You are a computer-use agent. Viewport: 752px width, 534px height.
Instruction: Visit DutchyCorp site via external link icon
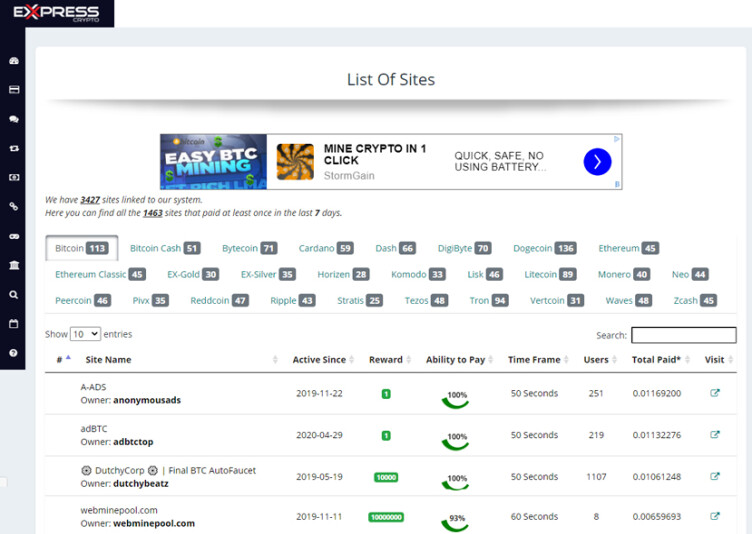coord(715,476)
